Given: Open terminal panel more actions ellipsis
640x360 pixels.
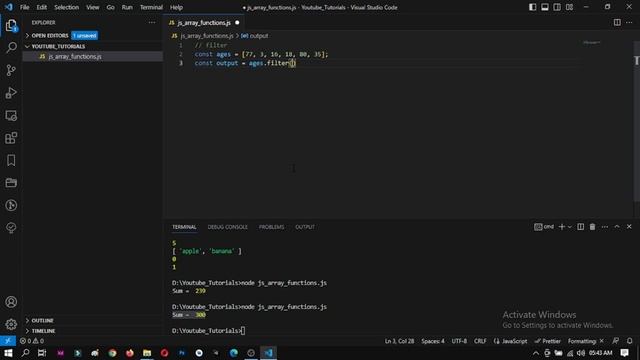Looking at the screenshot, I should point(604,227).
